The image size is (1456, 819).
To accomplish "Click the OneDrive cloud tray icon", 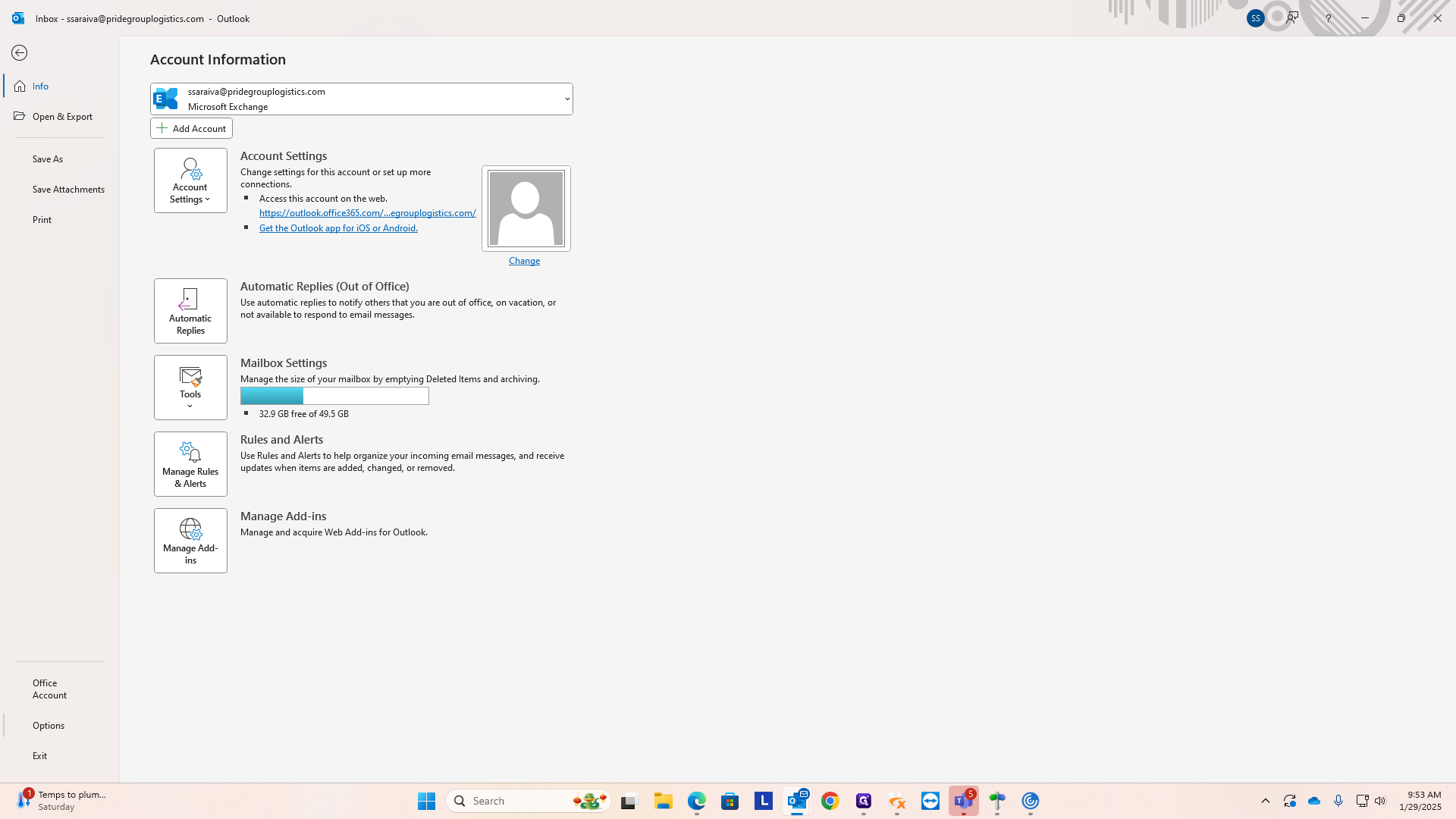I will point(1314,801).
